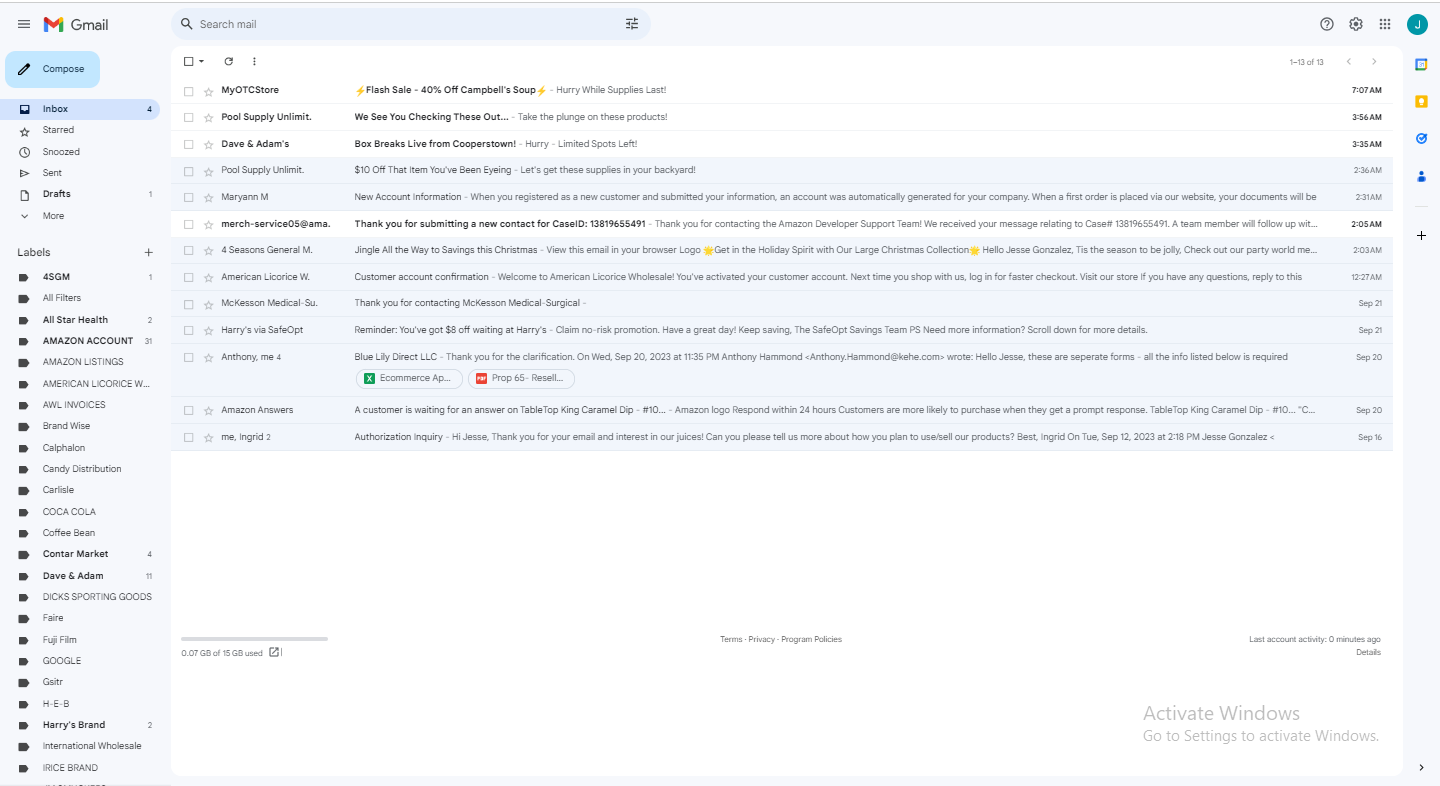Screen dimensions: 1440x786
Task: Open Contacts side panel
Action: (1421, 176)
